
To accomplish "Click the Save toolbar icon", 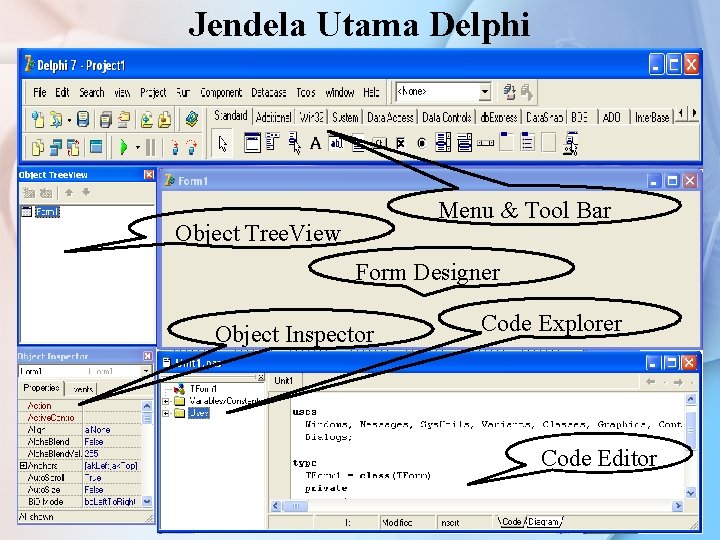I will (x=83, y=119).
